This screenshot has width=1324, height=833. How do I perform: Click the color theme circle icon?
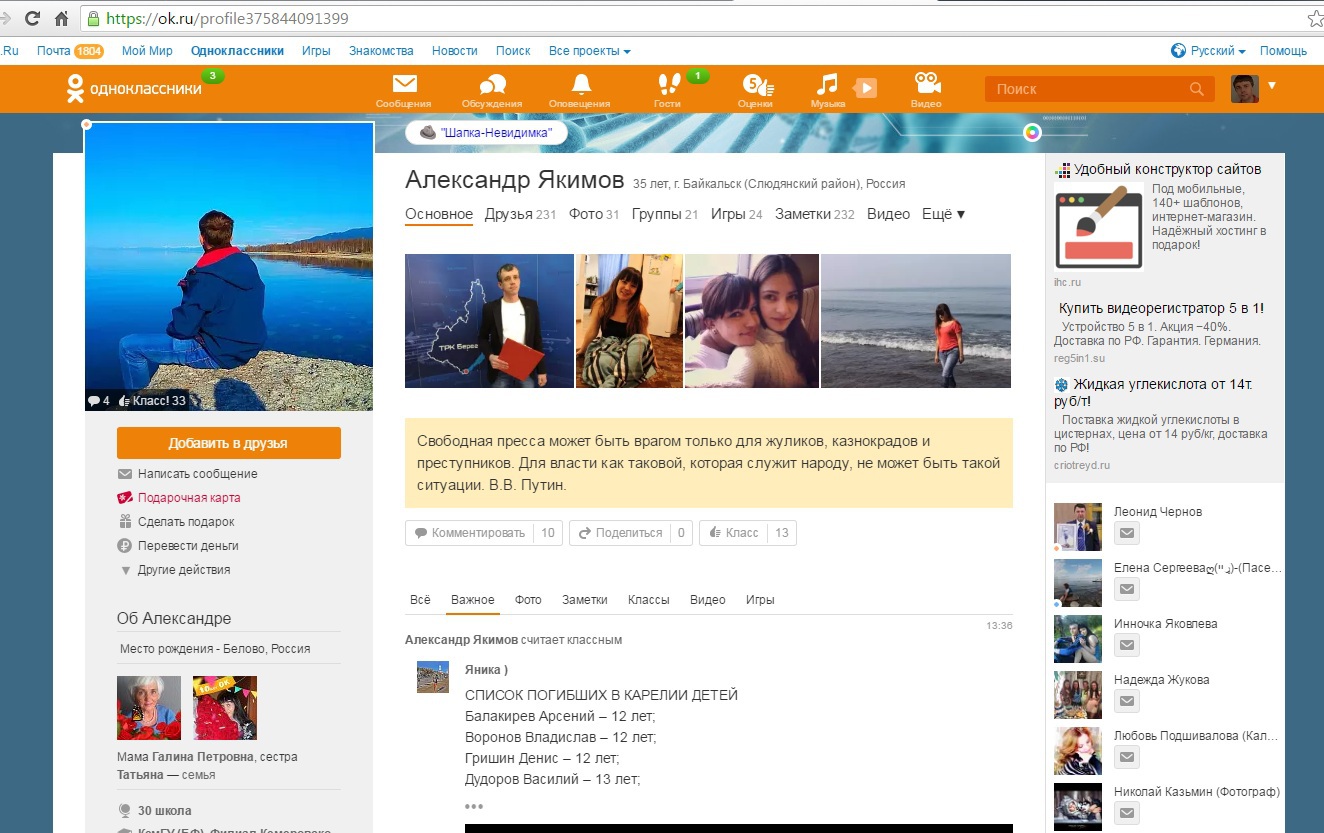pos(1033,133)
